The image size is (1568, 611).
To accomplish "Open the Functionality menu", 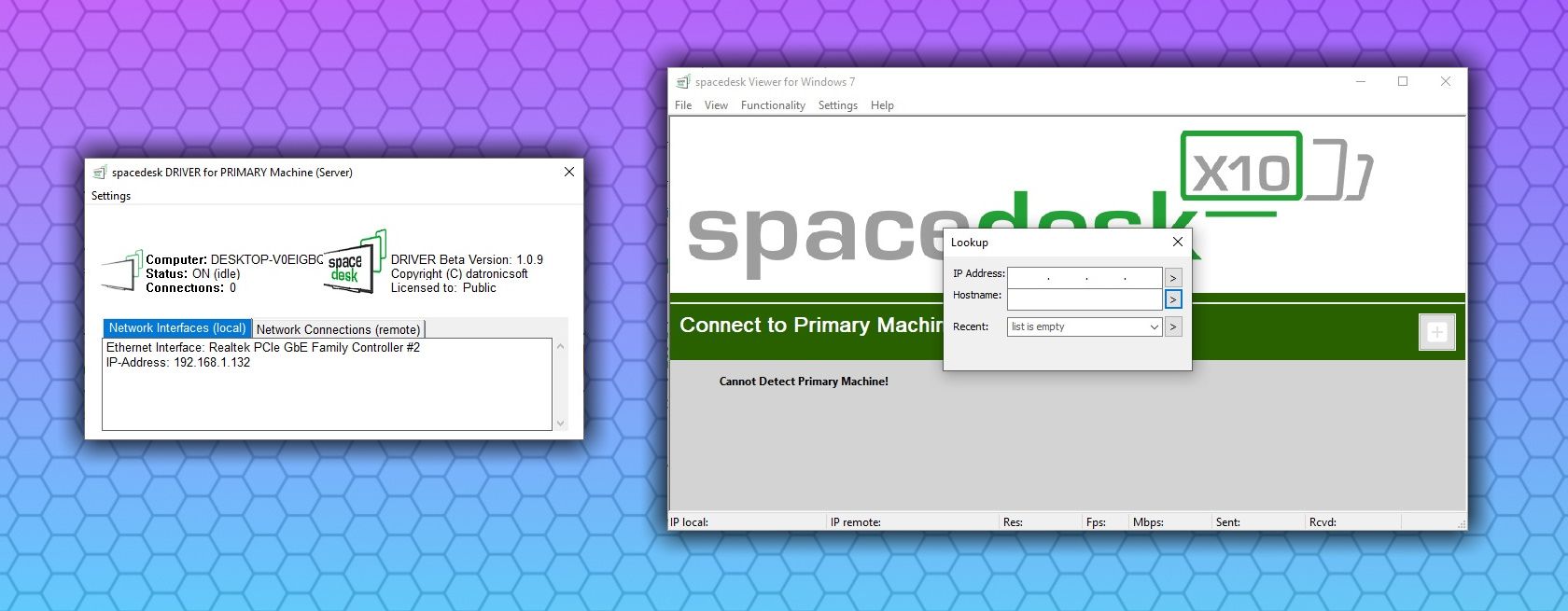I will click(773, 105).
